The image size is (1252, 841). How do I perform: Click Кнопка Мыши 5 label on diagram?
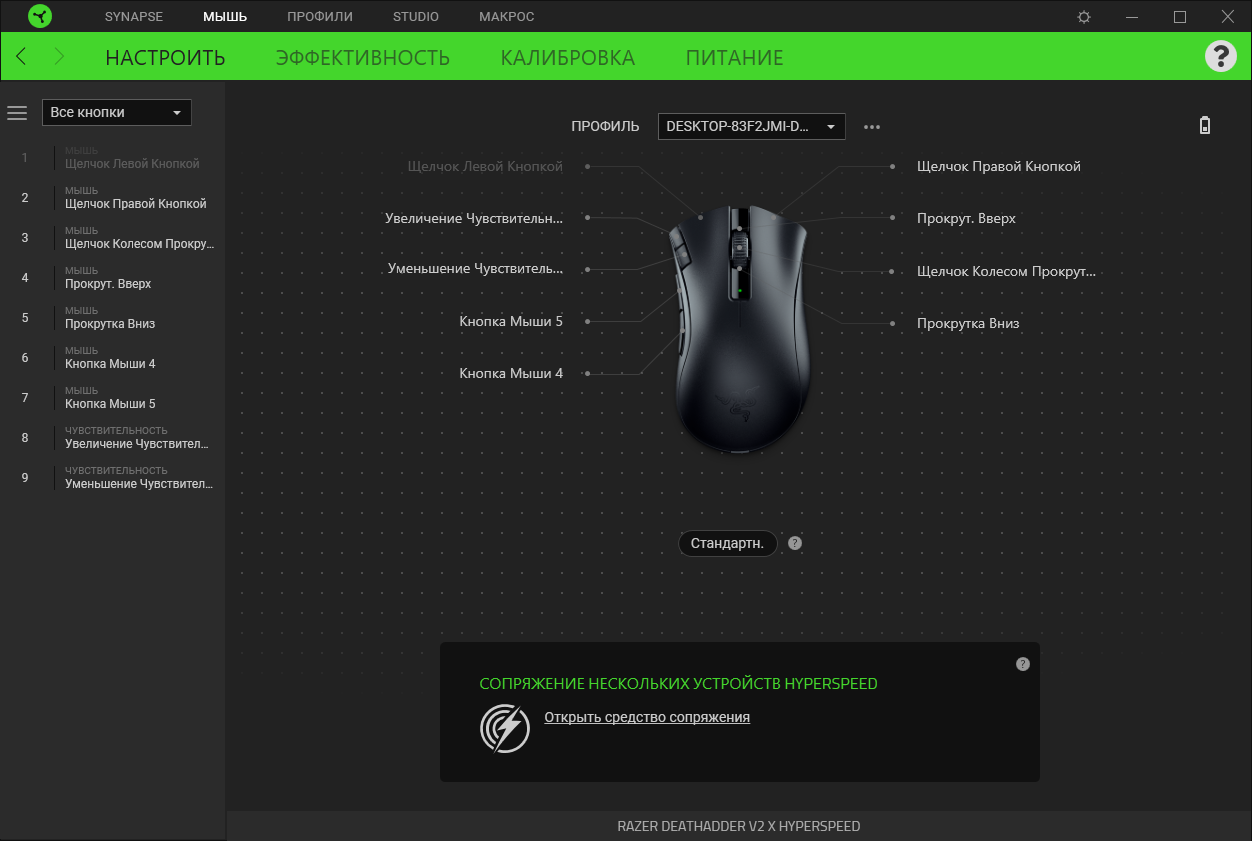tap(511, 321)
